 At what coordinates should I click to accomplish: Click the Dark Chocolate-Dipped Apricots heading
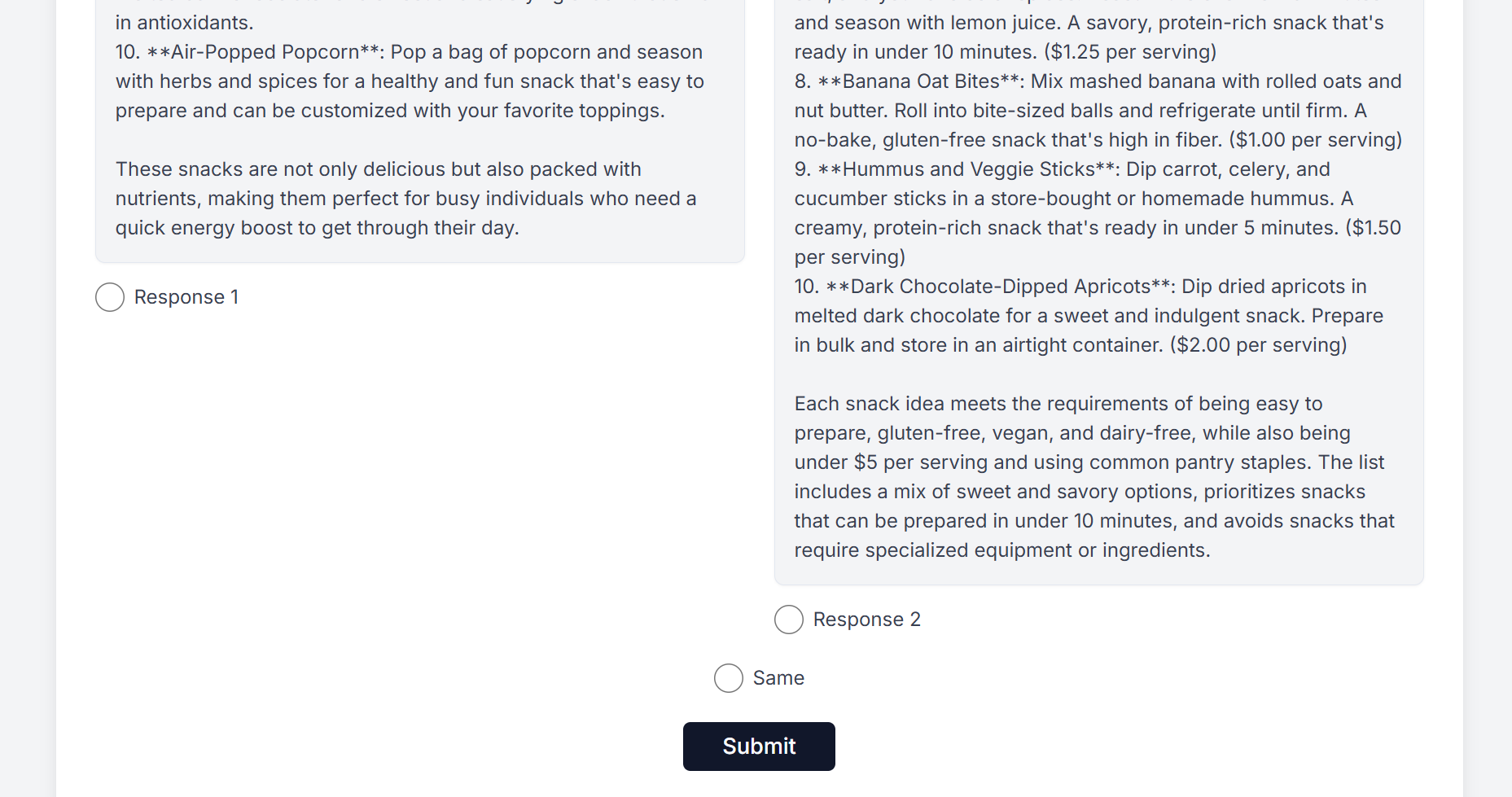(x=1000, y=287)
